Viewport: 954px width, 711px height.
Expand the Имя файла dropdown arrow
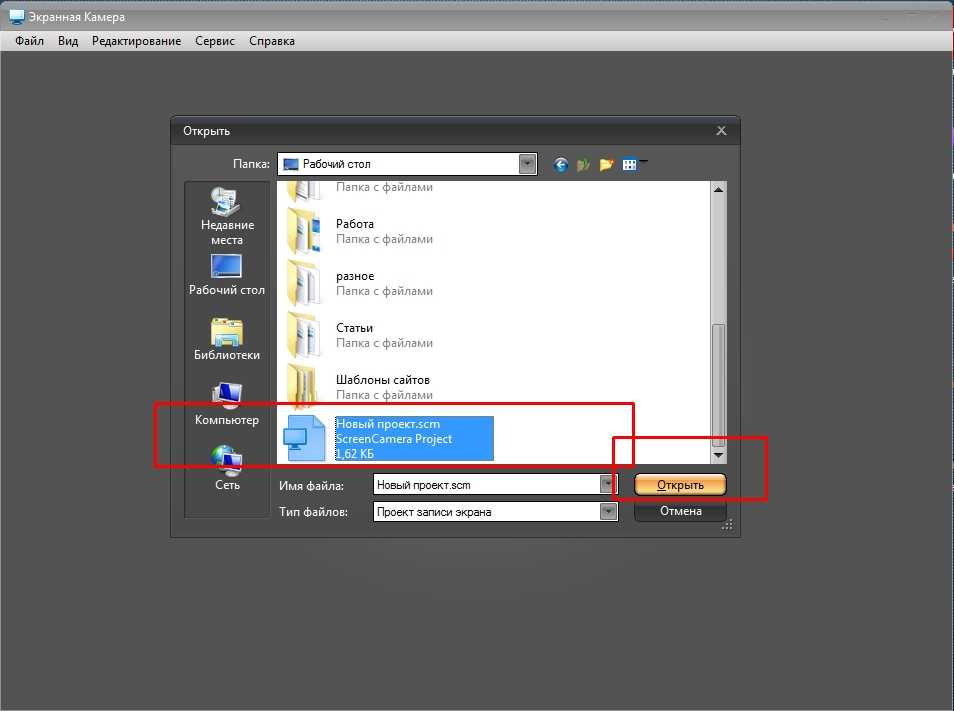(x=608, y=485)
